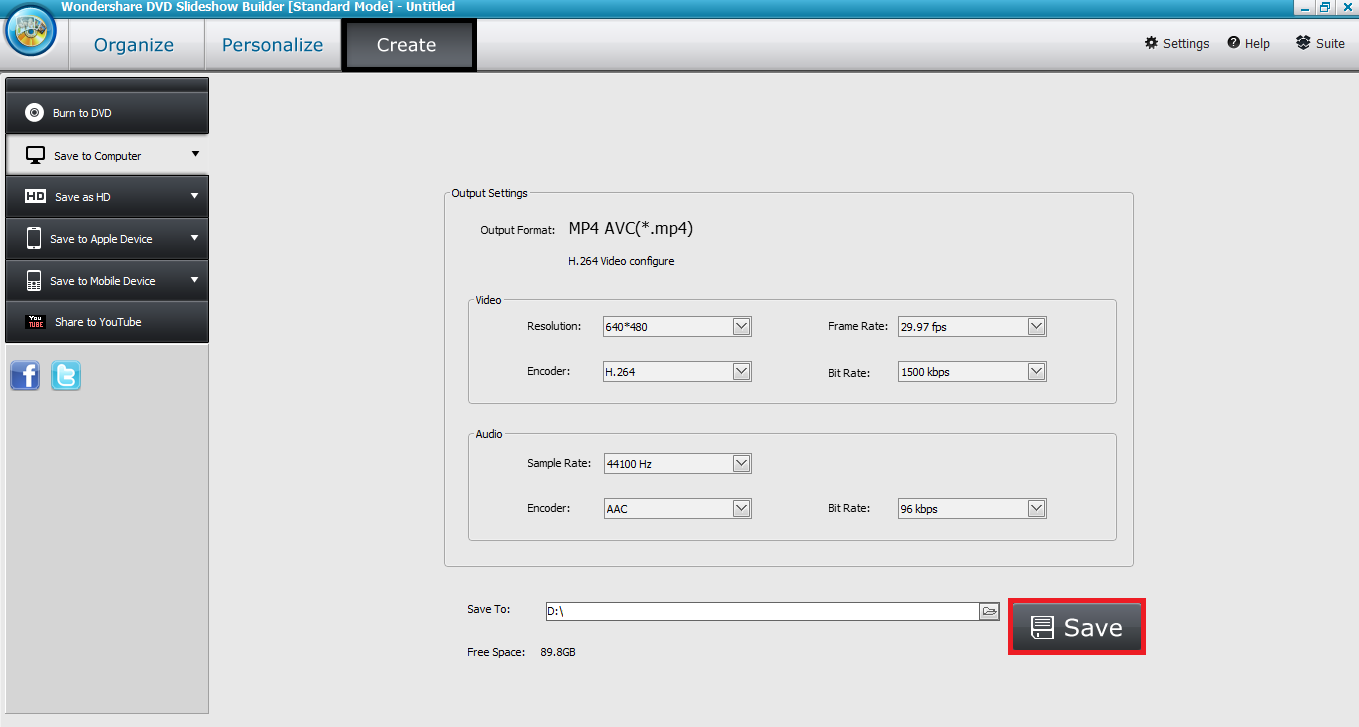Open the Help menu
Image resolution: width=1359 pixels, height=727 pixels.
[1249, 43]
